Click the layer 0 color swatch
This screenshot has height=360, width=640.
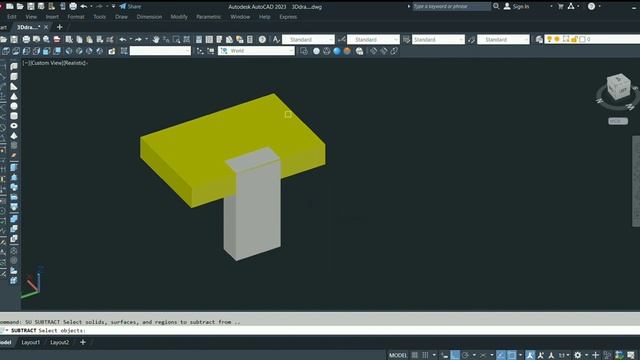coord(582,39)
